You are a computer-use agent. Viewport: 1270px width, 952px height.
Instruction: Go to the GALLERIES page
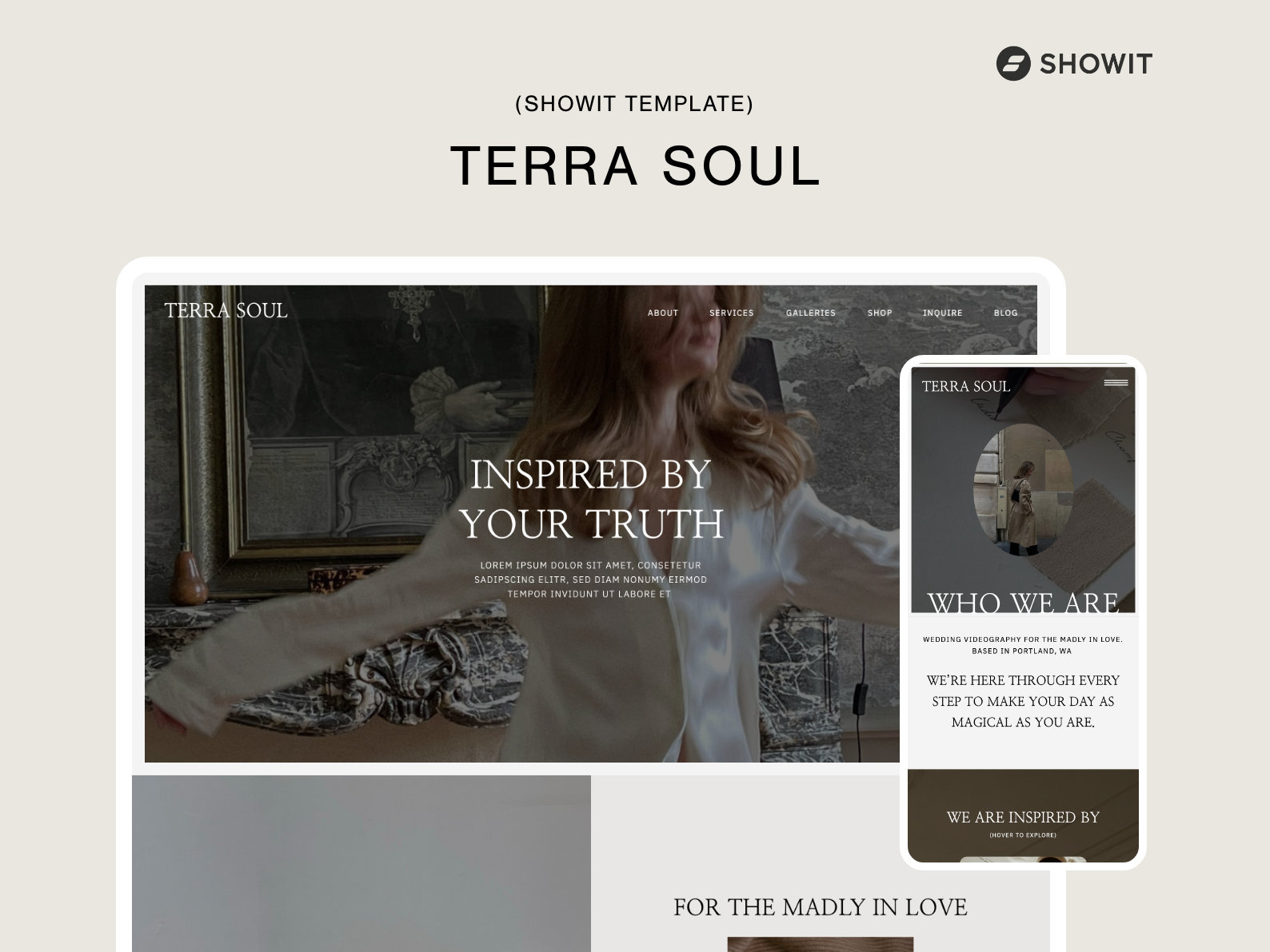tap(811, 313)
